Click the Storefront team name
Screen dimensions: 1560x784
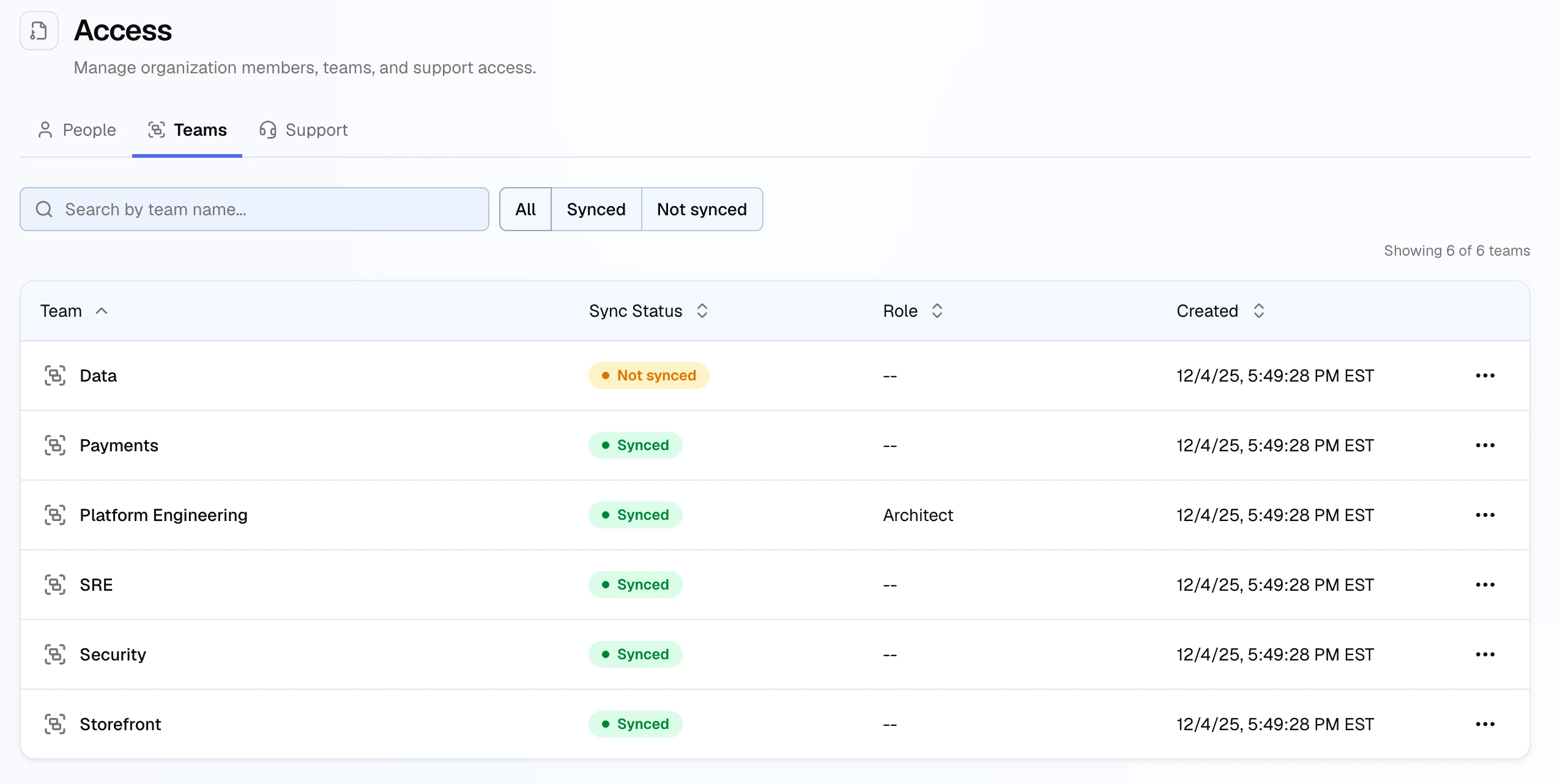click(x=120, y=724)
